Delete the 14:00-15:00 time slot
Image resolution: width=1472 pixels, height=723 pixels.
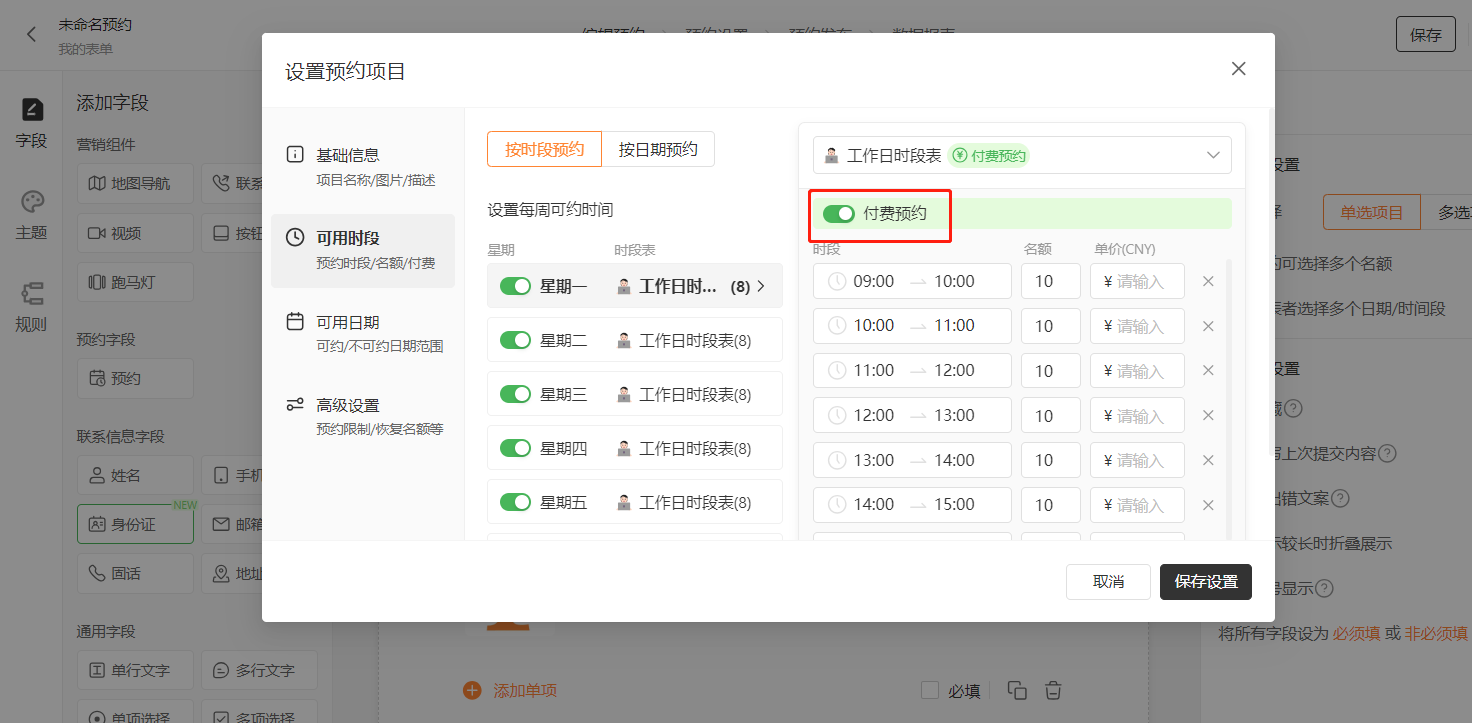[1208, 505]
